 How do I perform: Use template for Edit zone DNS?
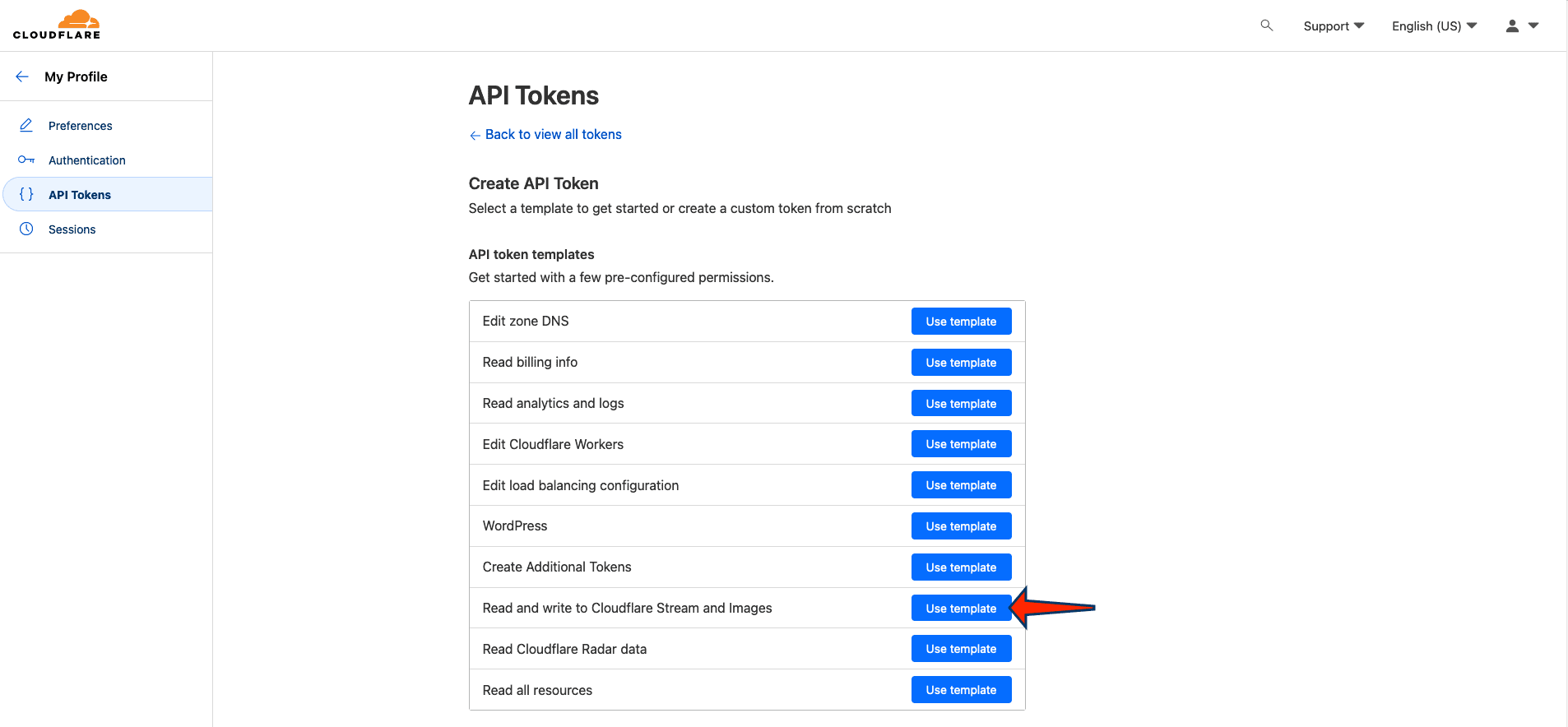click(961, 322)
